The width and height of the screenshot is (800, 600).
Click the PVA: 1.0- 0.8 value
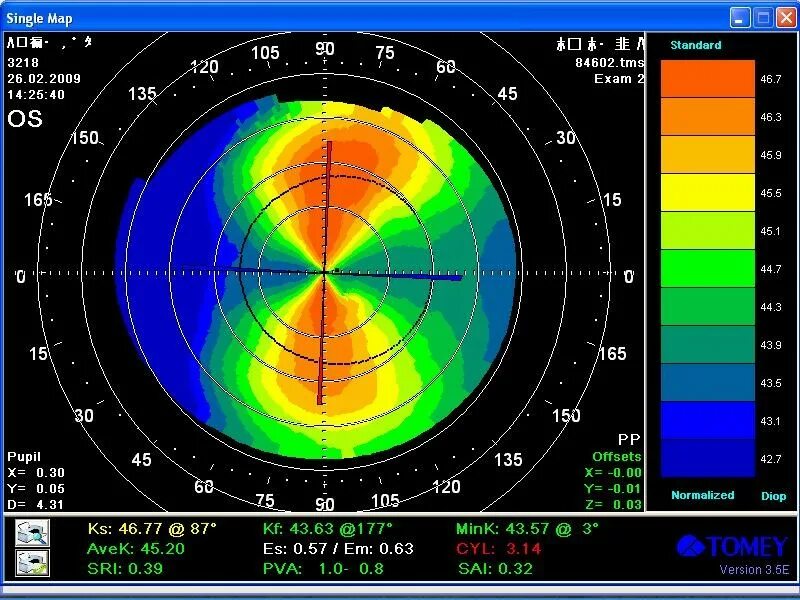323,568
